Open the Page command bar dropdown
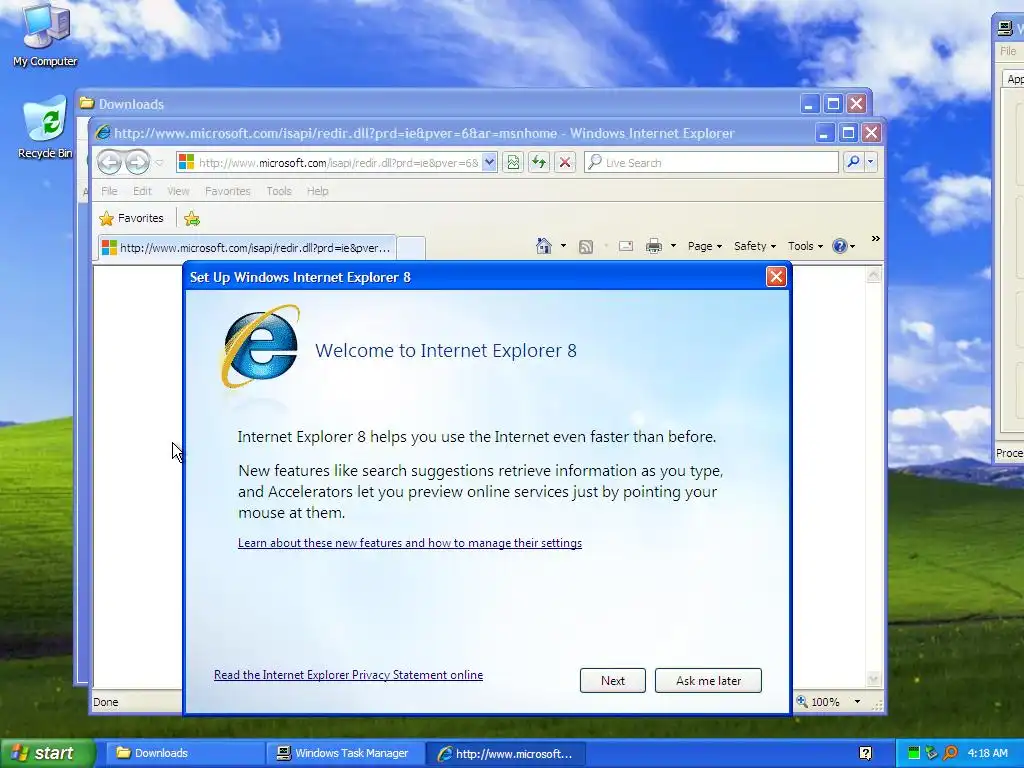The width and height of the screenshot is (1024, 768). coord(705,246)
